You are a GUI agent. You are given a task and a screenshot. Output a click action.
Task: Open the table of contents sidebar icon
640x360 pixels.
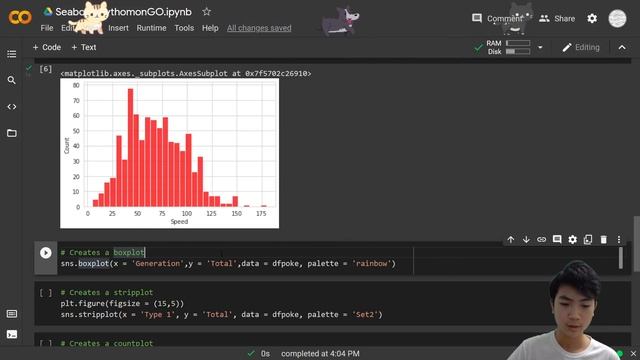(11, 54)
